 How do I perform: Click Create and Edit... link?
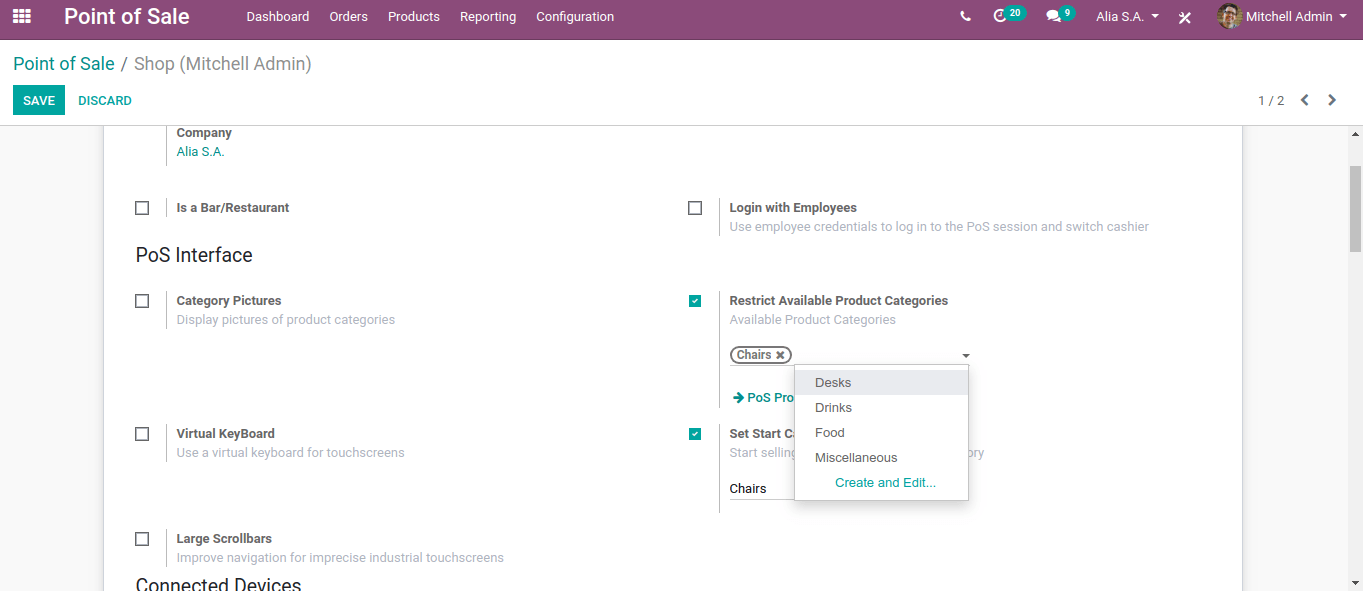[x=885, y=483]
